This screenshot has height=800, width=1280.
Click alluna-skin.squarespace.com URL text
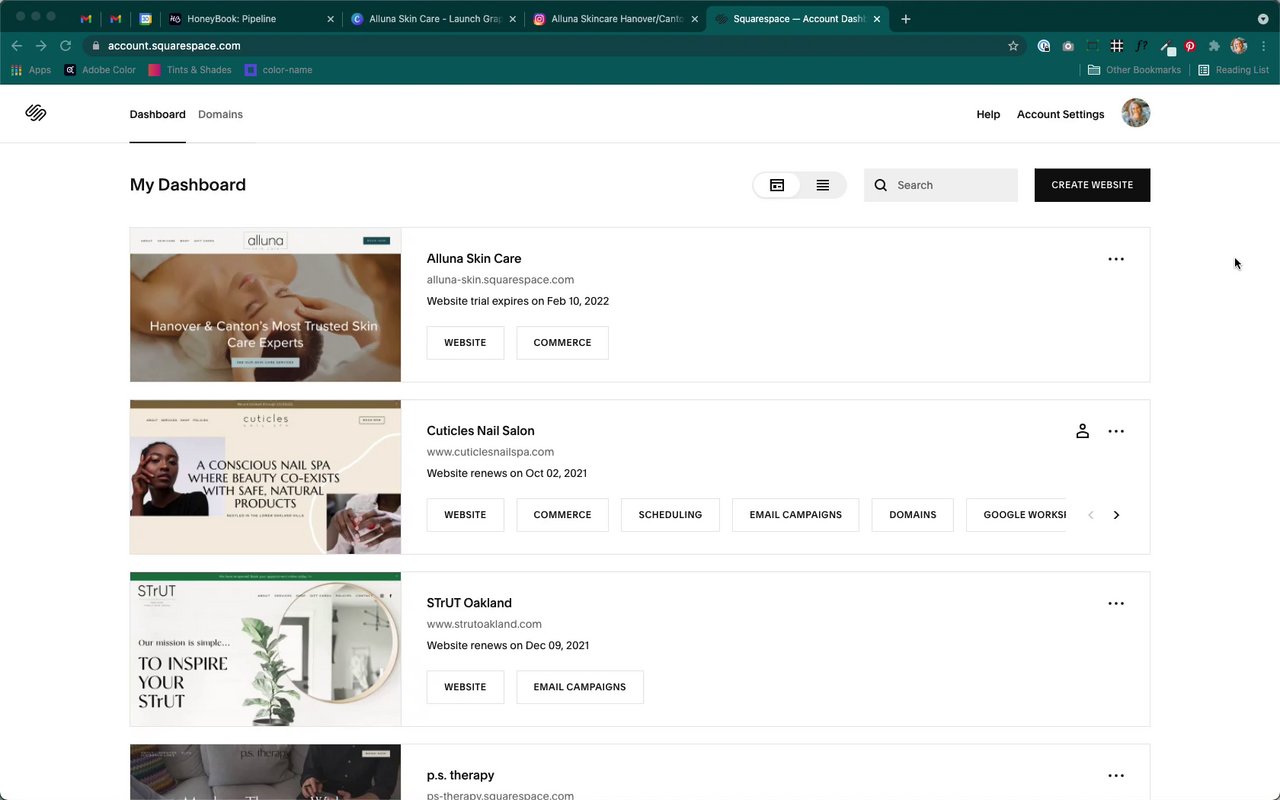[500, 280]
